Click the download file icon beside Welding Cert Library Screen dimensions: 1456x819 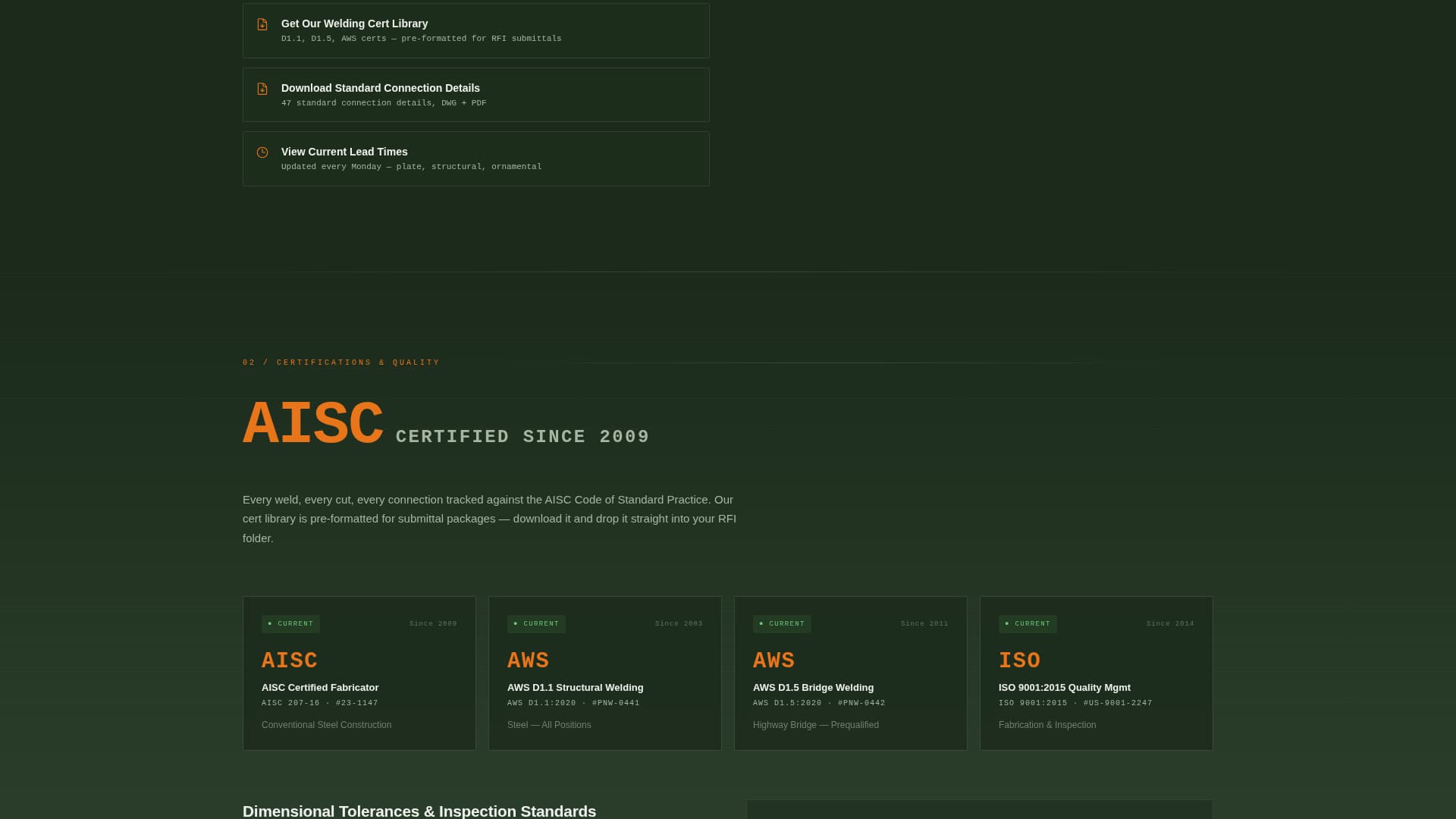click(263, 24)
